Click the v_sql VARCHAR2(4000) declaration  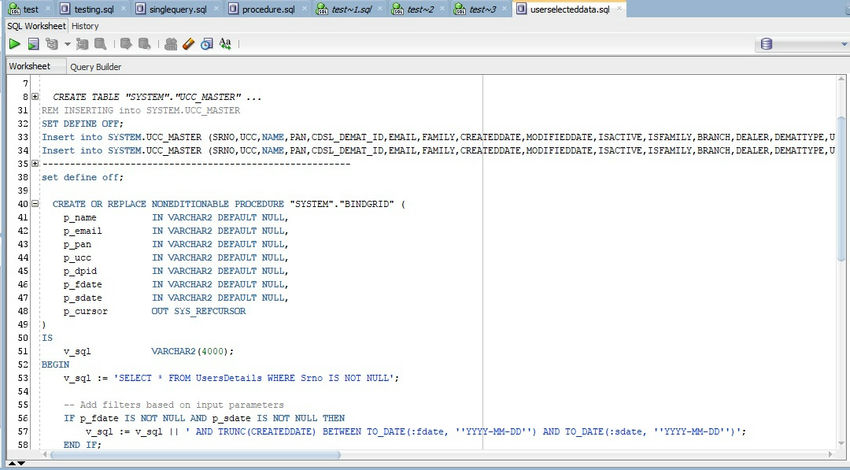click(x=149, y=351)
